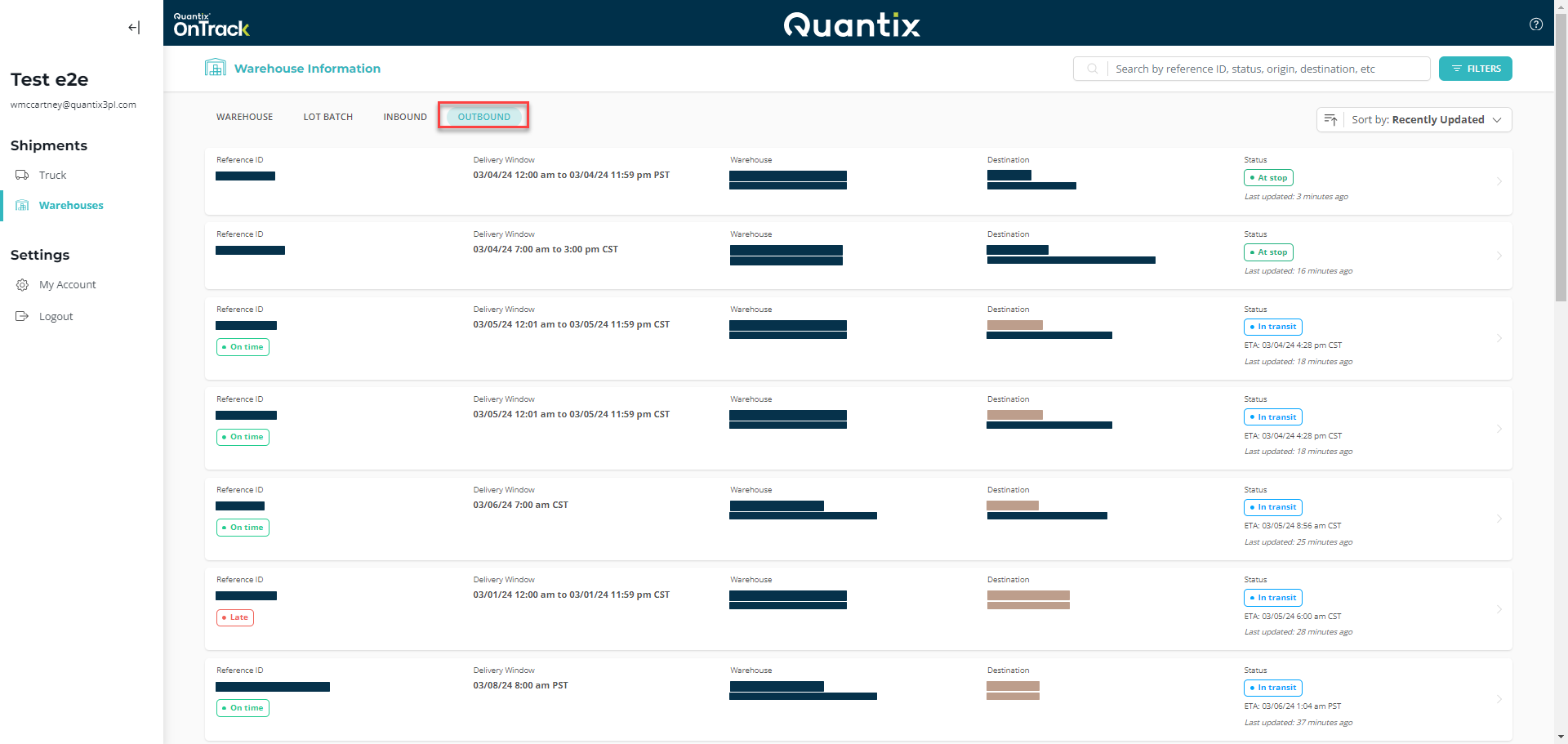1568x744 pixels.
Task: Collapse the left sidebar with the arrow toggle
Action: coord(133,27)
